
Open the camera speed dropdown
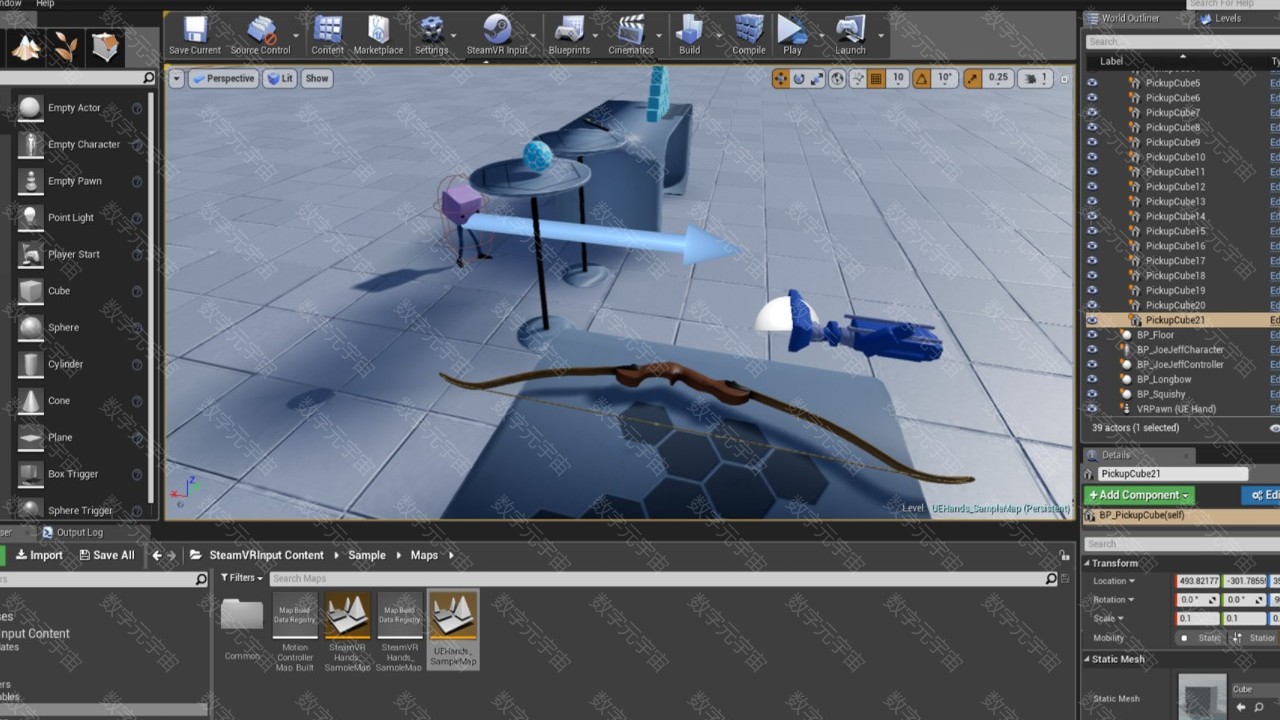1035,78
